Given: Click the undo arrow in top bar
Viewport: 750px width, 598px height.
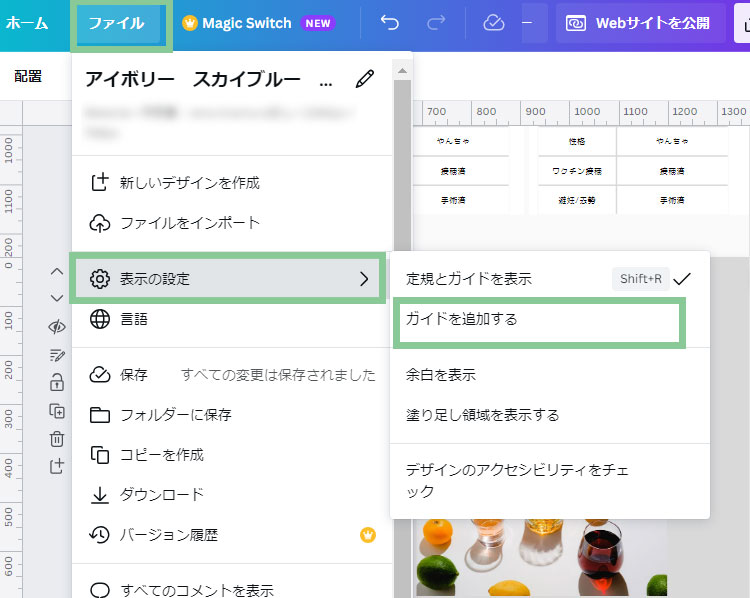Looking at the screenshot, I should click(389, 23).
